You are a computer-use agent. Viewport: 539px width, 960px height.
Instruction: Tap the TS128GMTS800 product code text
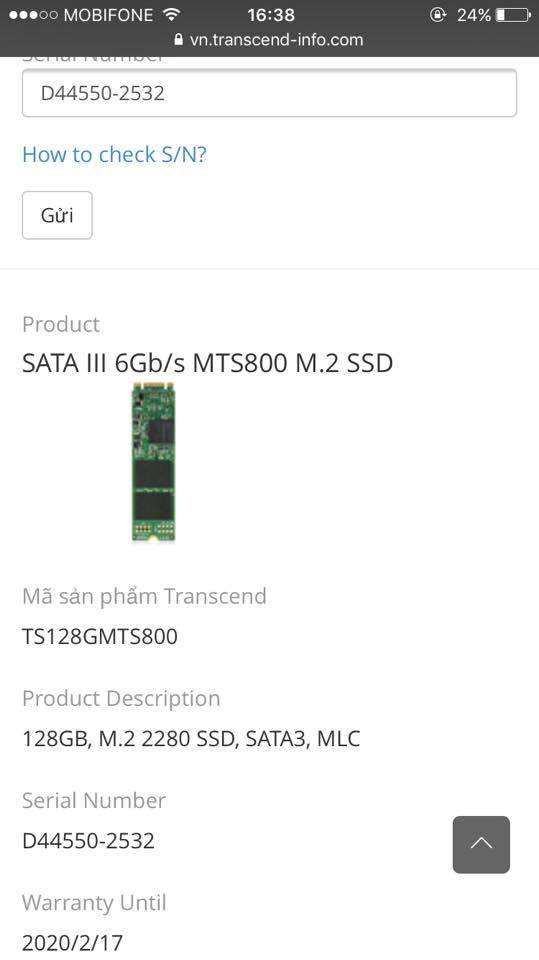coord(100,636)
